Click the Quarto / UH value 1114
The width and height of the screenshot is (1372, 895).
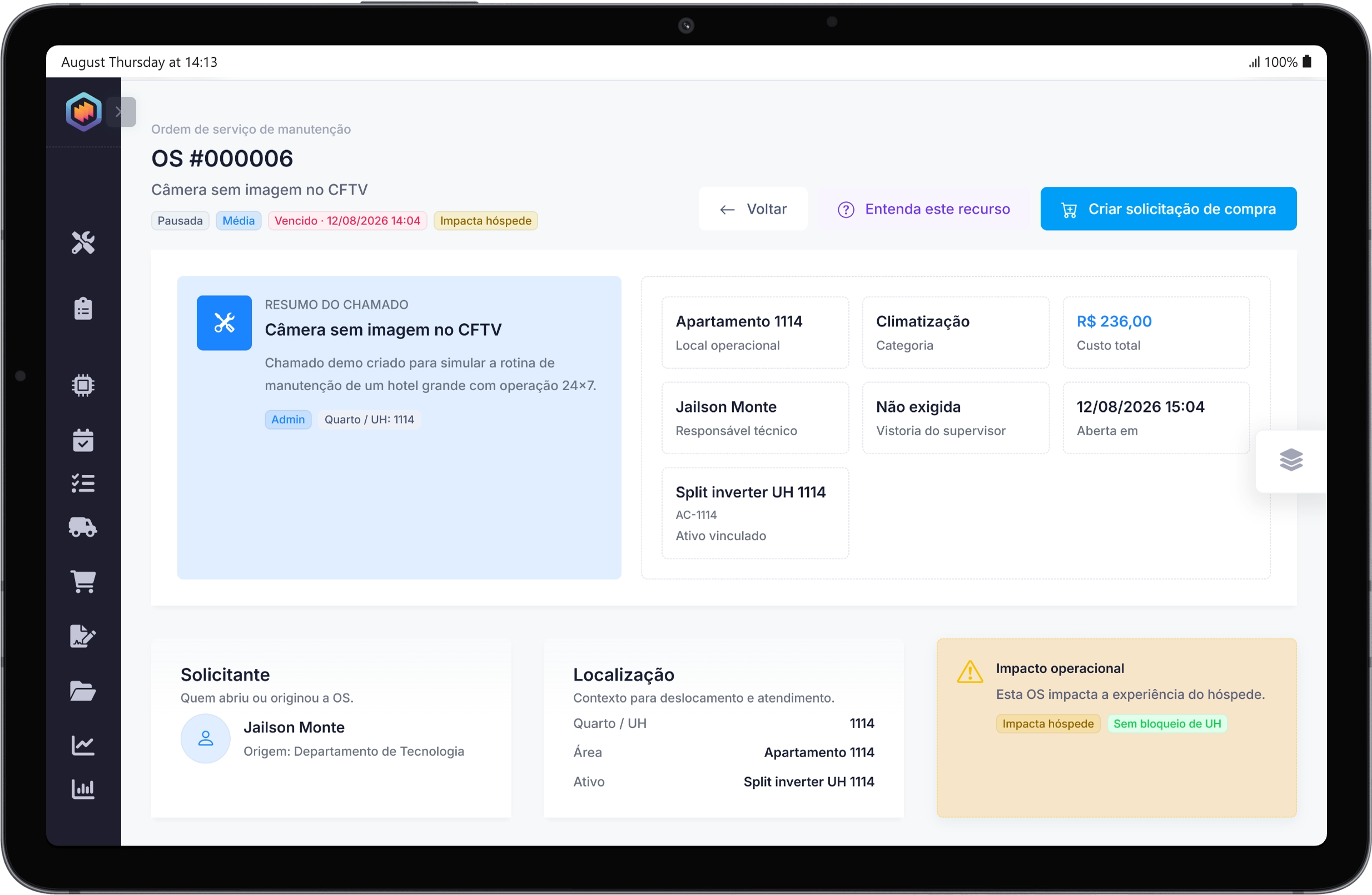pyautogui.click(x=862, y=723)
